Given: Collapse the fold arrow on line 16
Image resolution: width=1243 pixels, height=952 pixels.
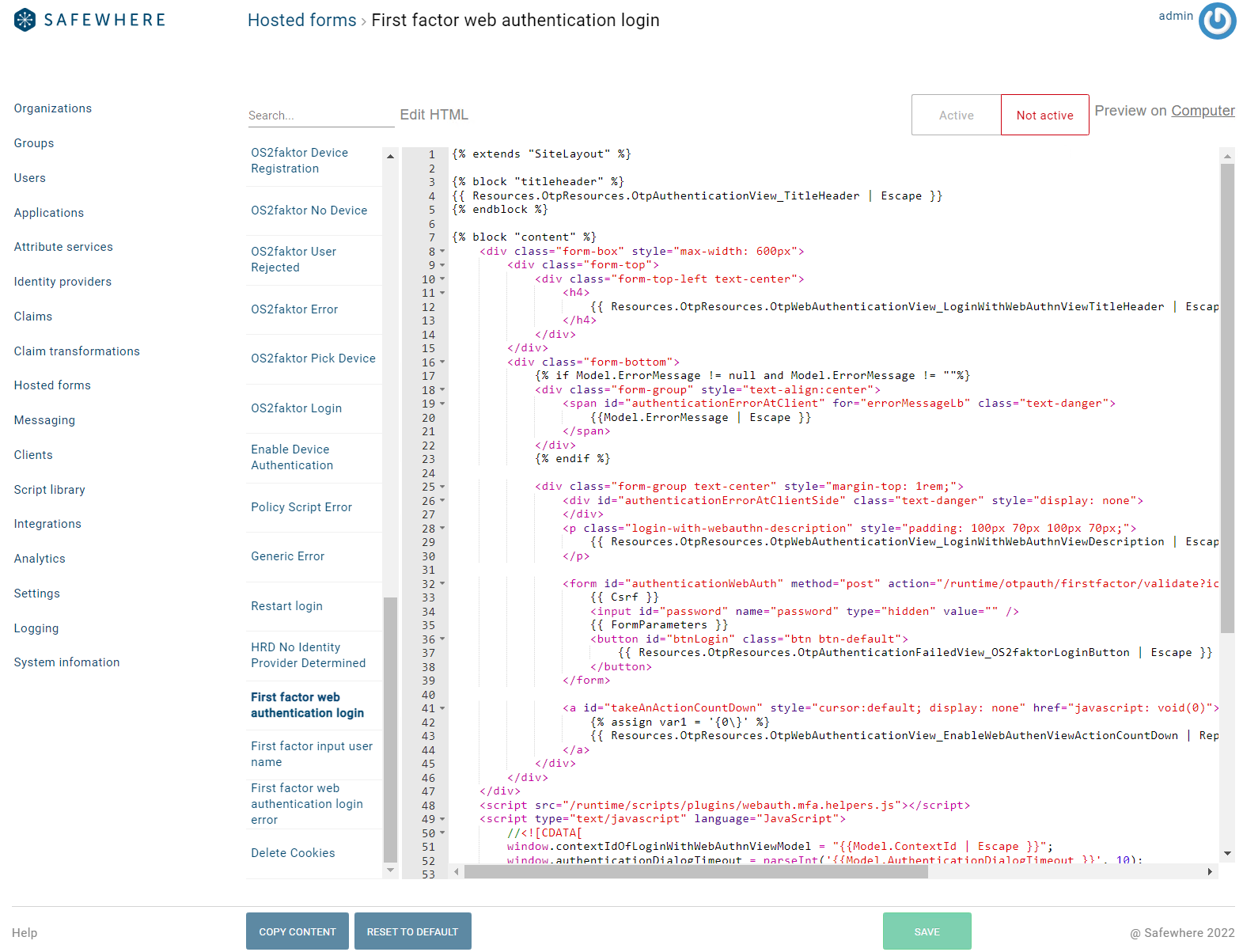Looking at the screenshot, I should coord(442,362).
